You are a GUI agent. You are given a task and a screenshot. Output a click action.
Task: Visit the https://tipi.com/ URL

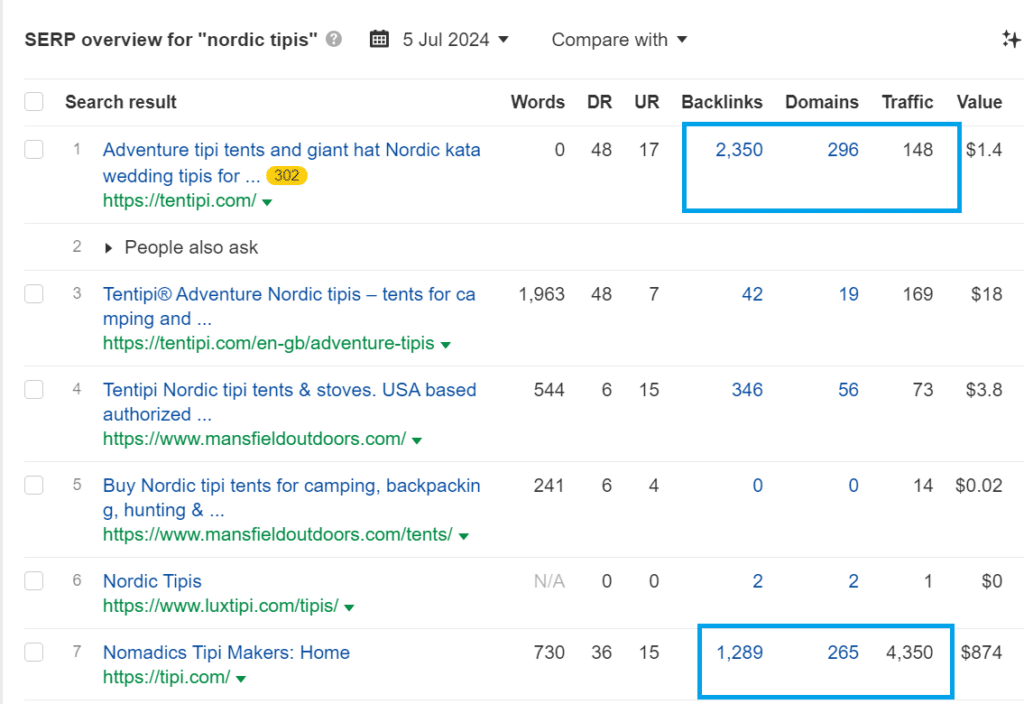click(167, 677)
